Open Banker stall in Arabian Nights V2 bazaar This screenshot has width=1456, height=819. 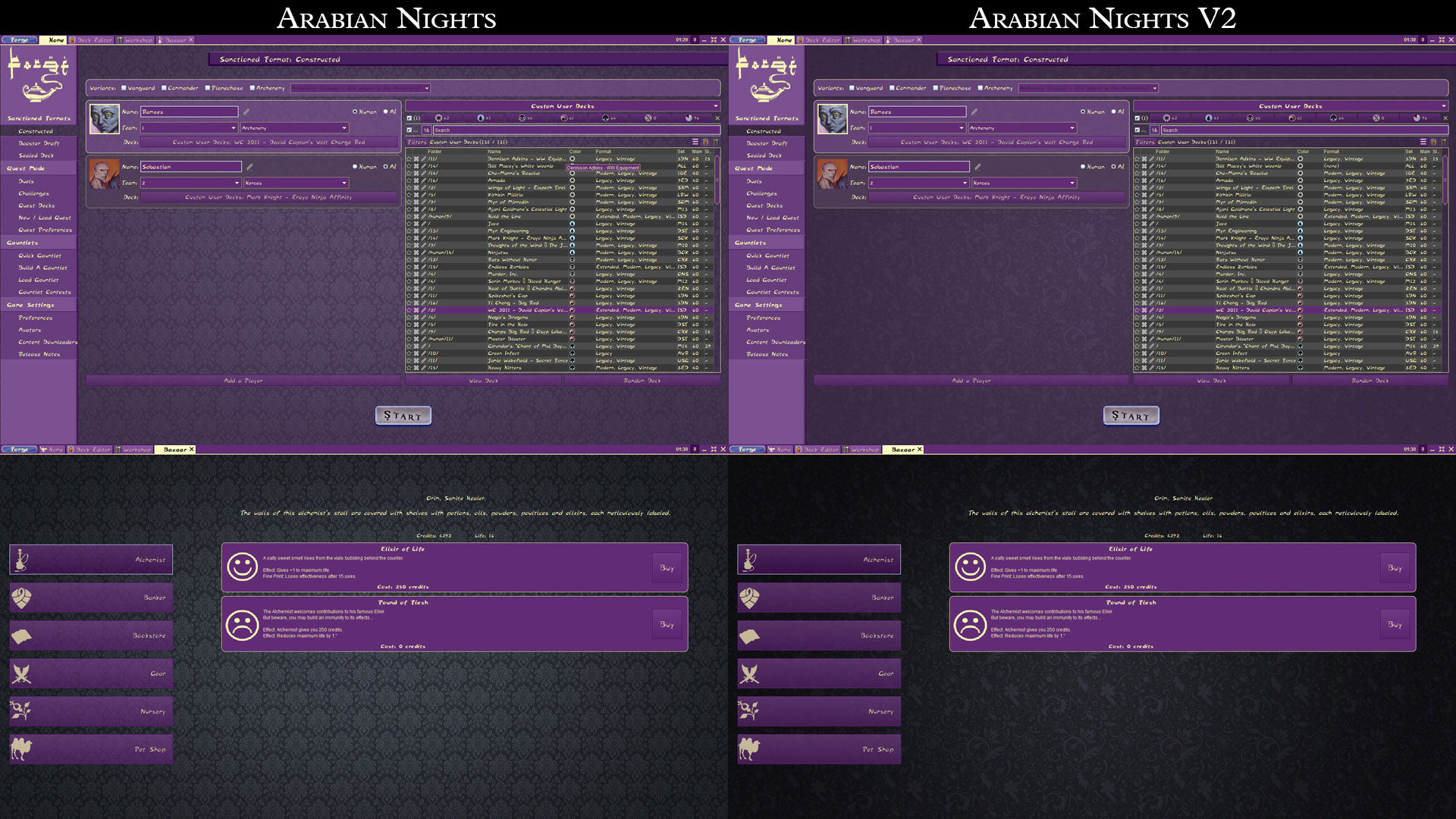tap(819, 598)
